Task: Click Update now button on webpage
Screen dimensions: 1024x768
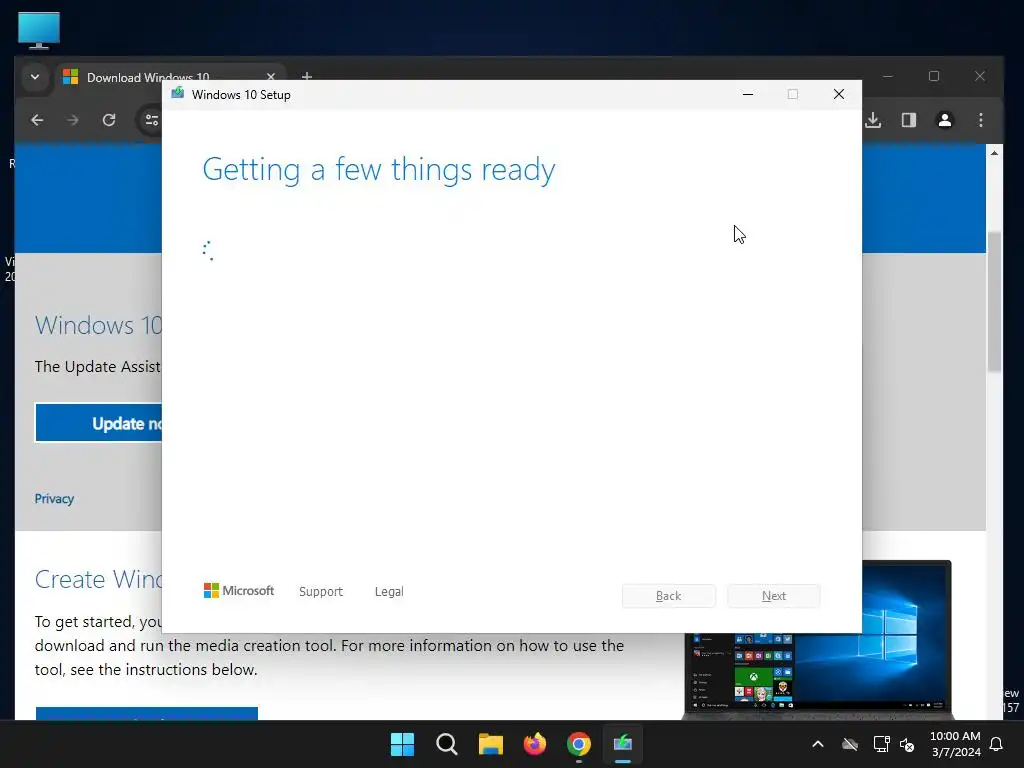Action: (x=99, y=423)
